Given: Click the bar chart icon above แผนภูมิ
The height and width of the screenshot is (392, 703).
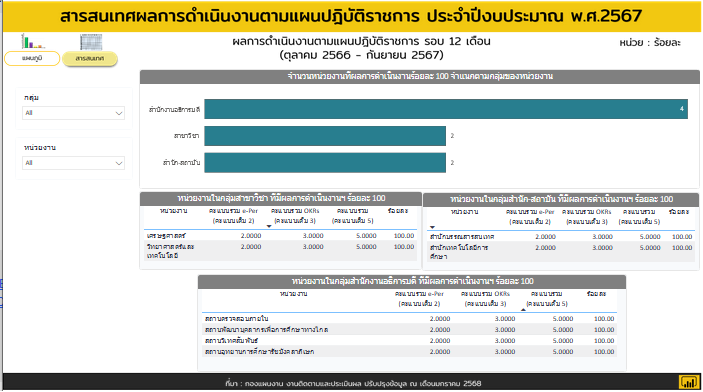Looking at the screenshot, I should (33, 41).
